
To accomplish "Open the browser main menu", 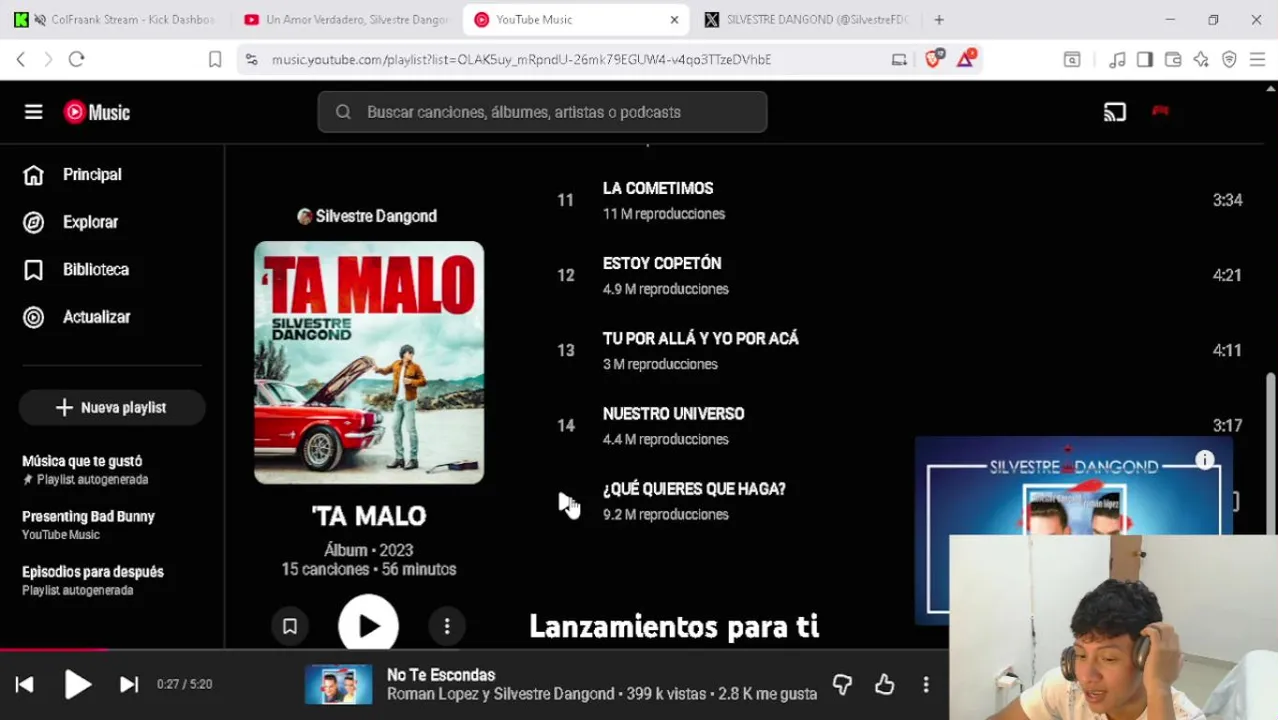I will 1257,60.
